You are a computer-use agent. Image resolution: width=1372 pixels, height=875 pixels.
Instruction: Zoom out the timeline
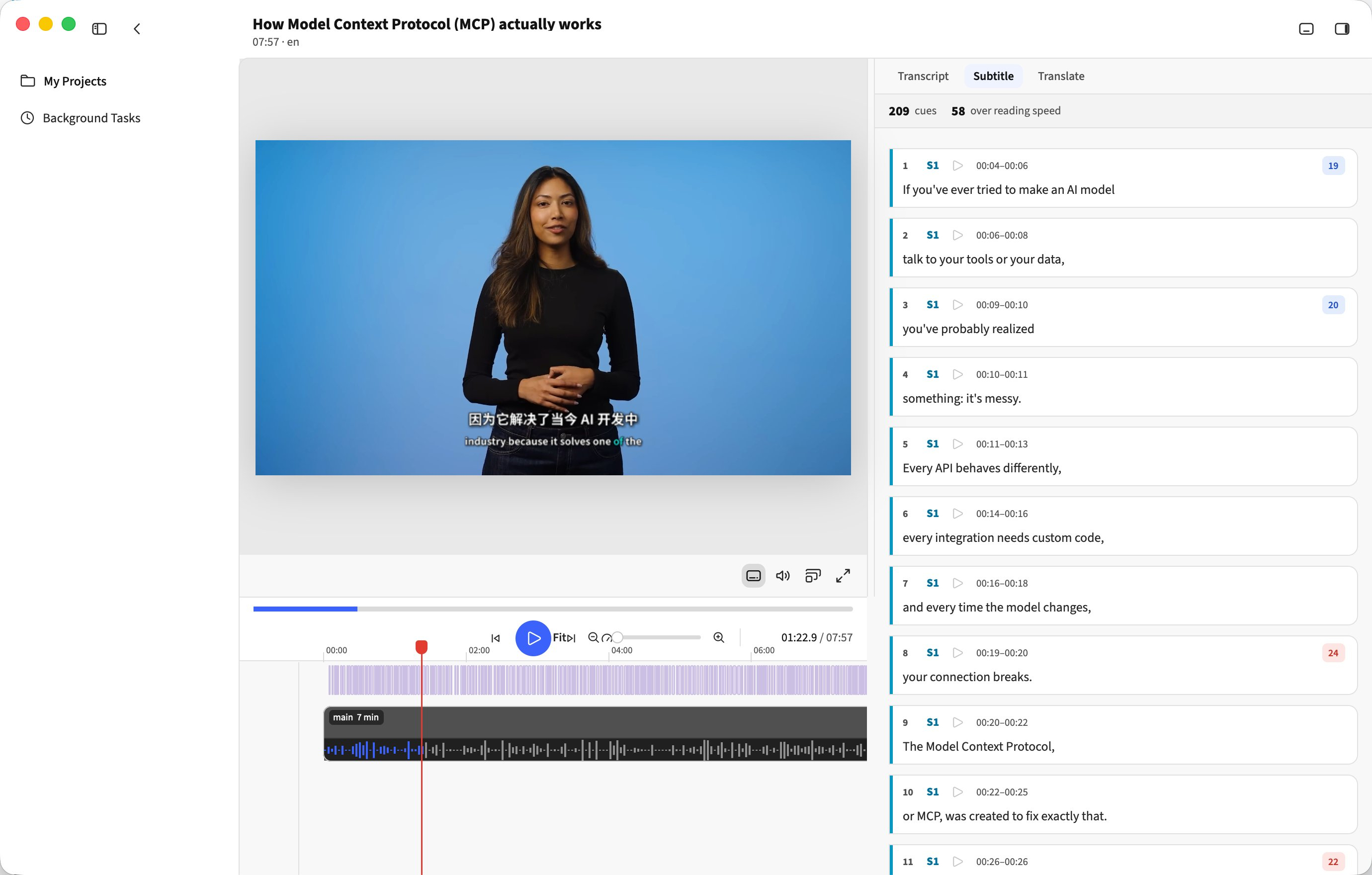[593, 637]
